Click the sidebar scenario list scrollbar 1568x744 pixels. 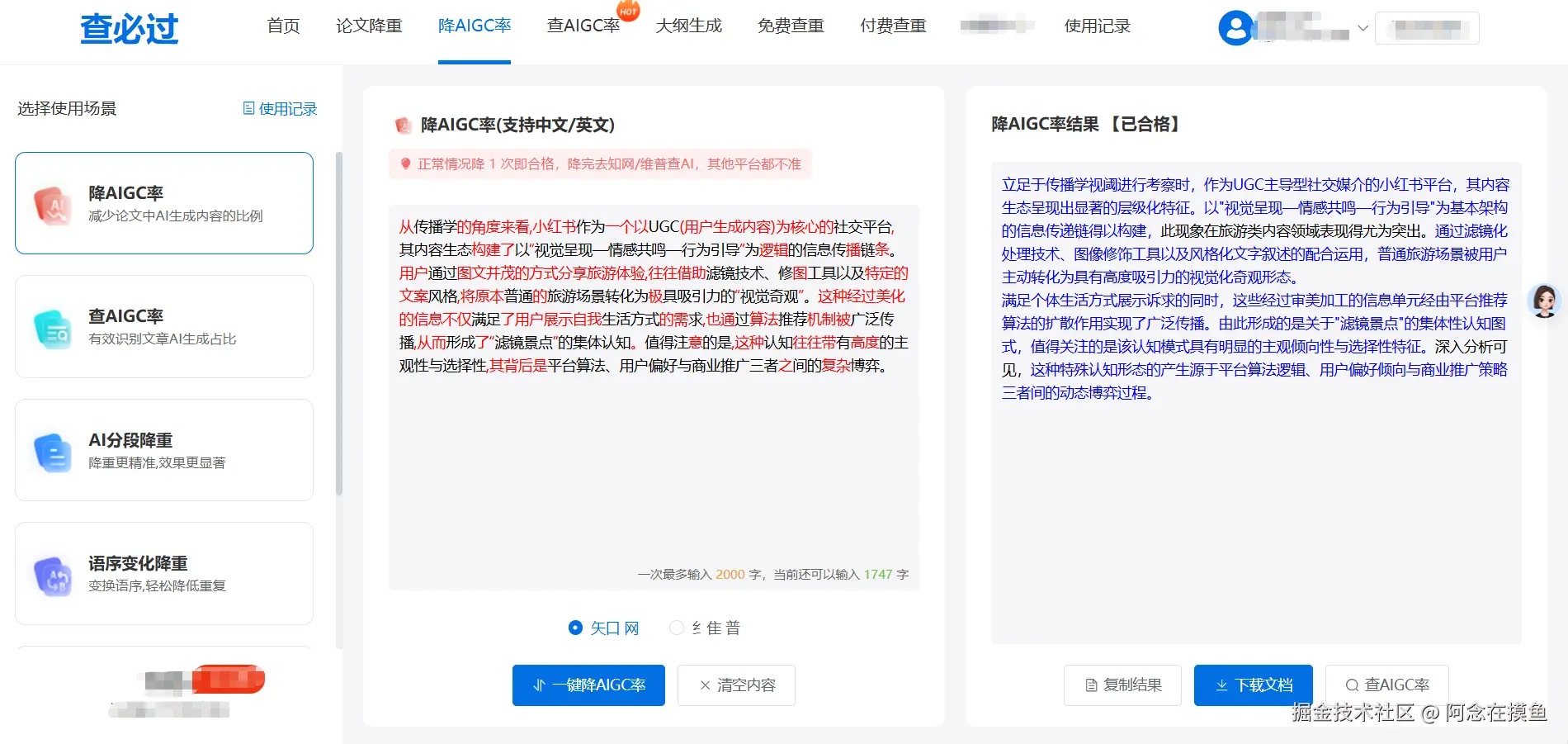(x=338, y=325)
